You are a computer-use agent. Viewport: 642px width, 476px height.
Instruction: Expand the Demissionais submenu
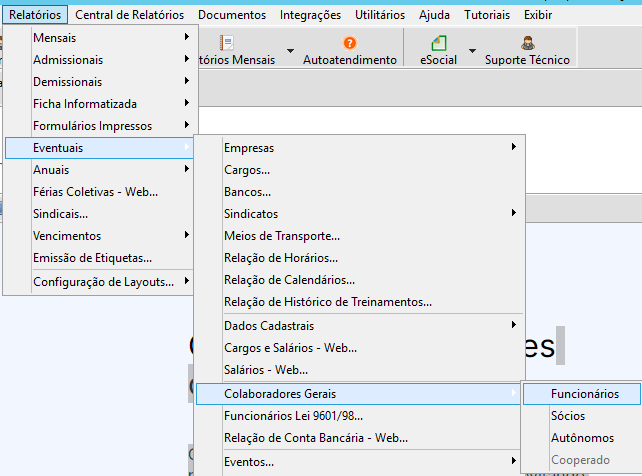[x=99, y=82]
